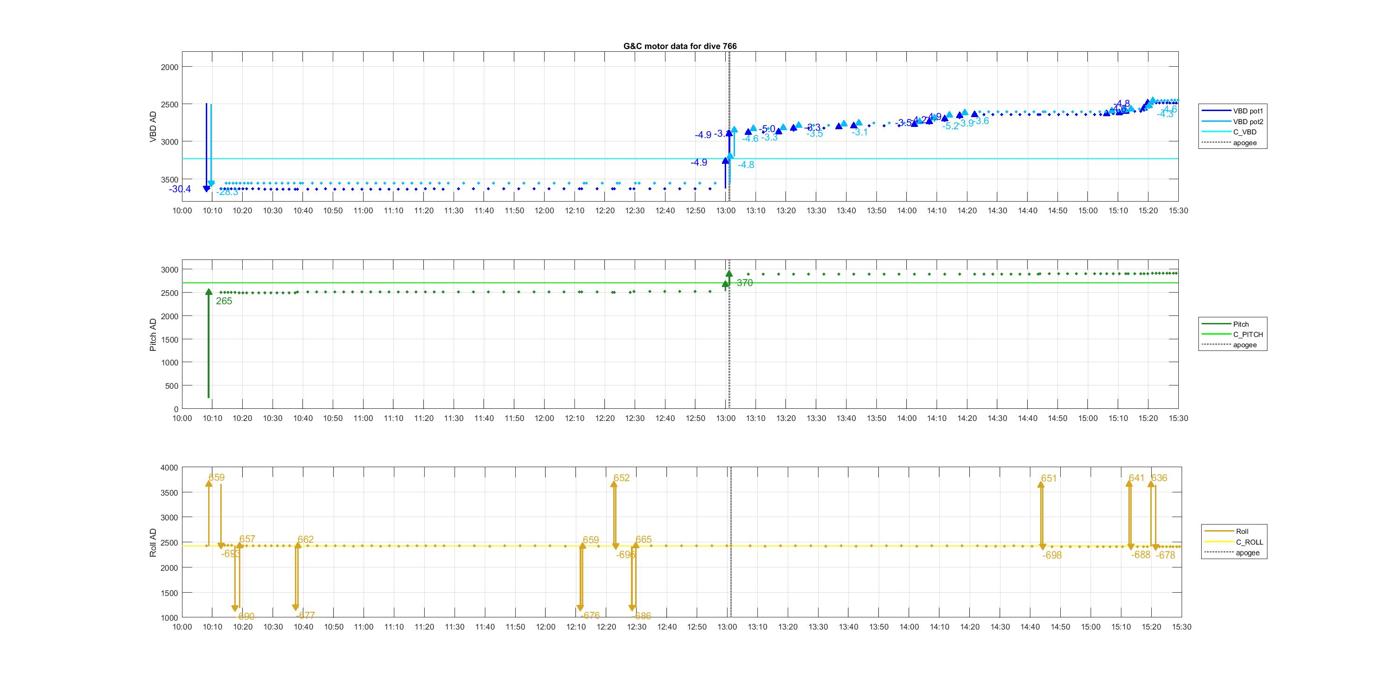The image size is (1400, 693).
Task: Click the '-3.9' VBD data label
Action: [965, 123]
